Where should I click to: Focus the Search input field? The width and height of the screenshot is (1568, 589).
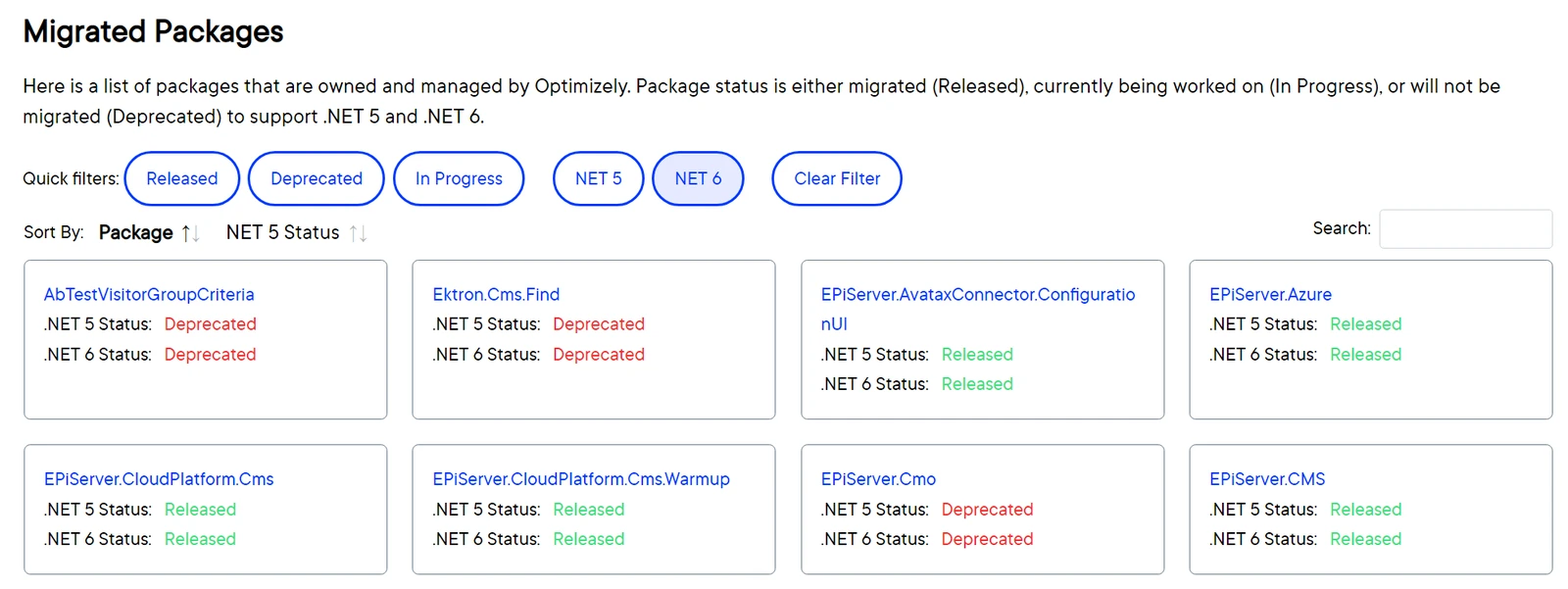point(1465,228)
